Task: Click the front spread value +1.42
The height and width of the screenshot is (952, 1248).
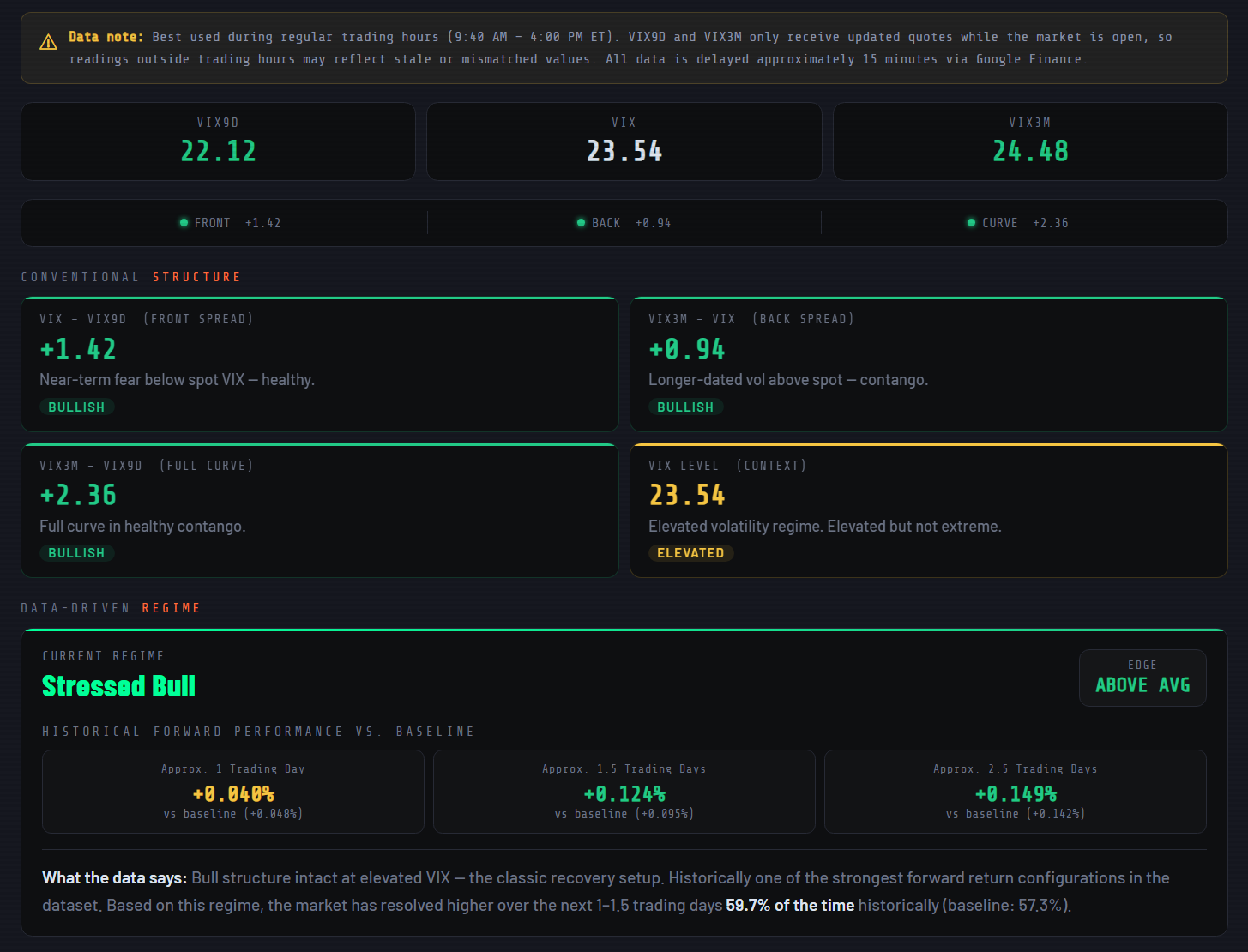Action: pyautogui.click(x=78, y=349)
